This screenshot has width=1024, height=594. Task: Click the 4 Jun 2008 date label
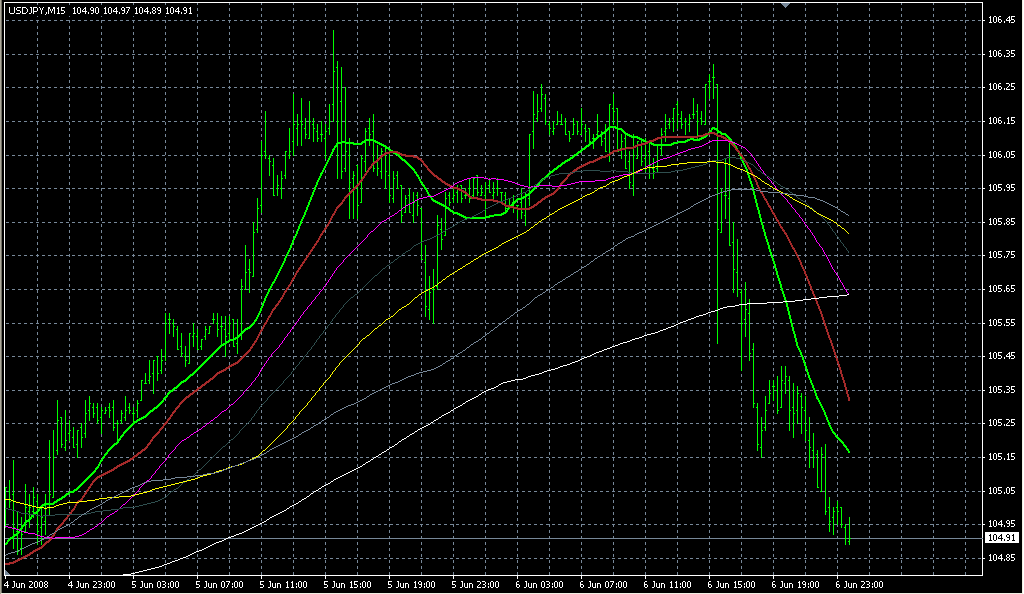tap(27, 583)
